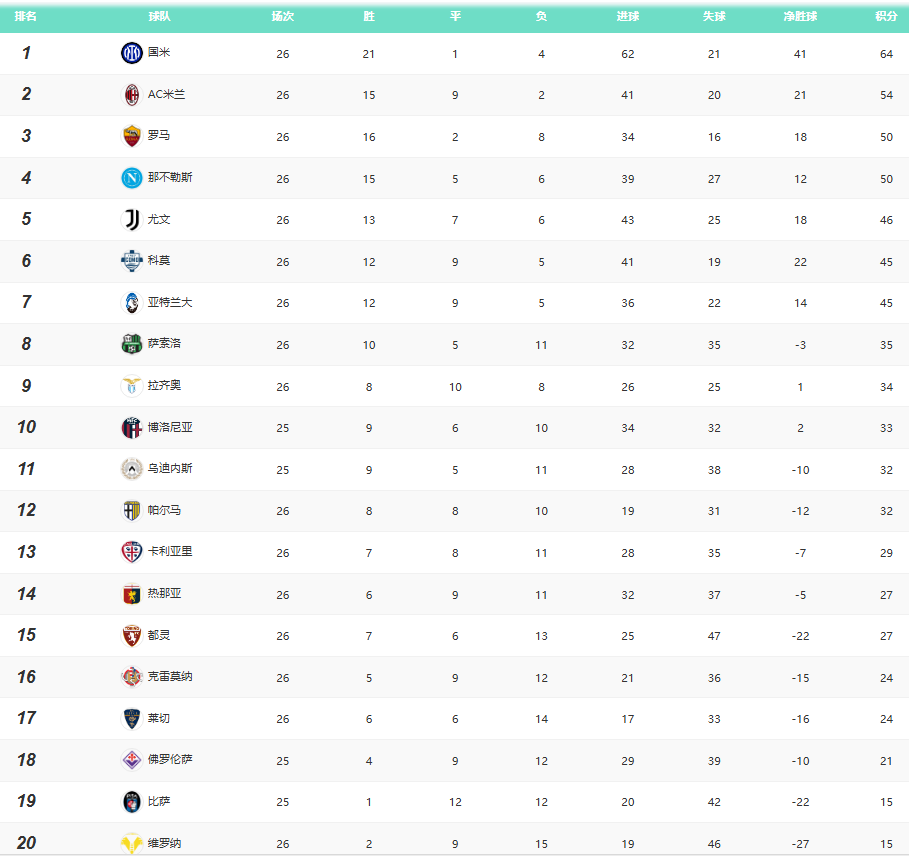Open the 萨索洛 team name link
This screenshot has width=909, height=856.
pos(164,344)
